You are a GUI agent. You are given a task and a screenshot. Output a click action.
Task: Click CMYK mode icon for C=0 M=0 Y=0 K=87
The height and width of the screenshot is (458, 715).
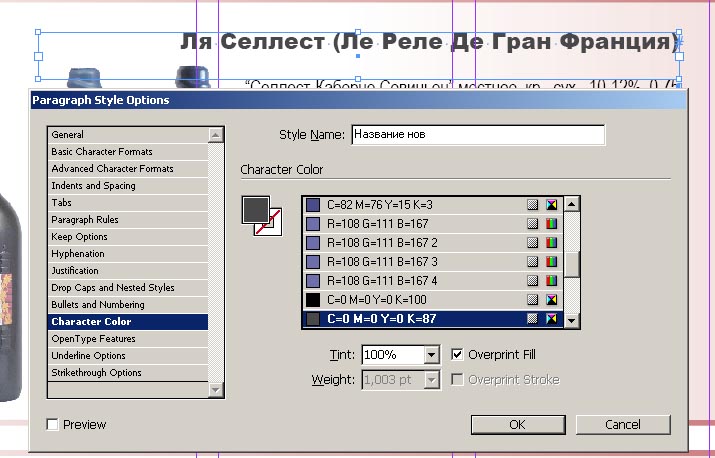point(552,318)
